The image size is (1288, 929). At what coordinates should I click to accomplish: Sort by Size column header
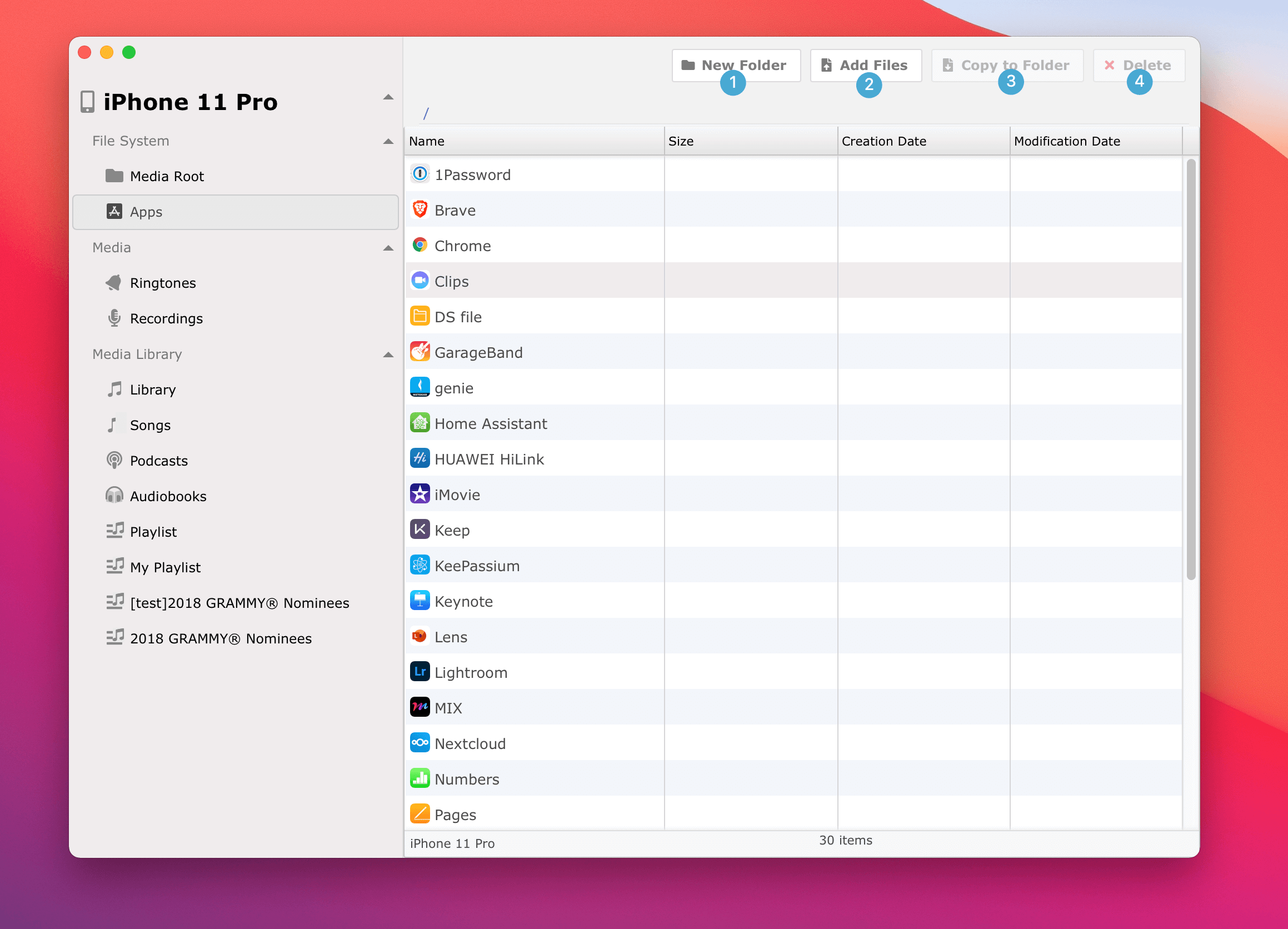pos(751,141)
